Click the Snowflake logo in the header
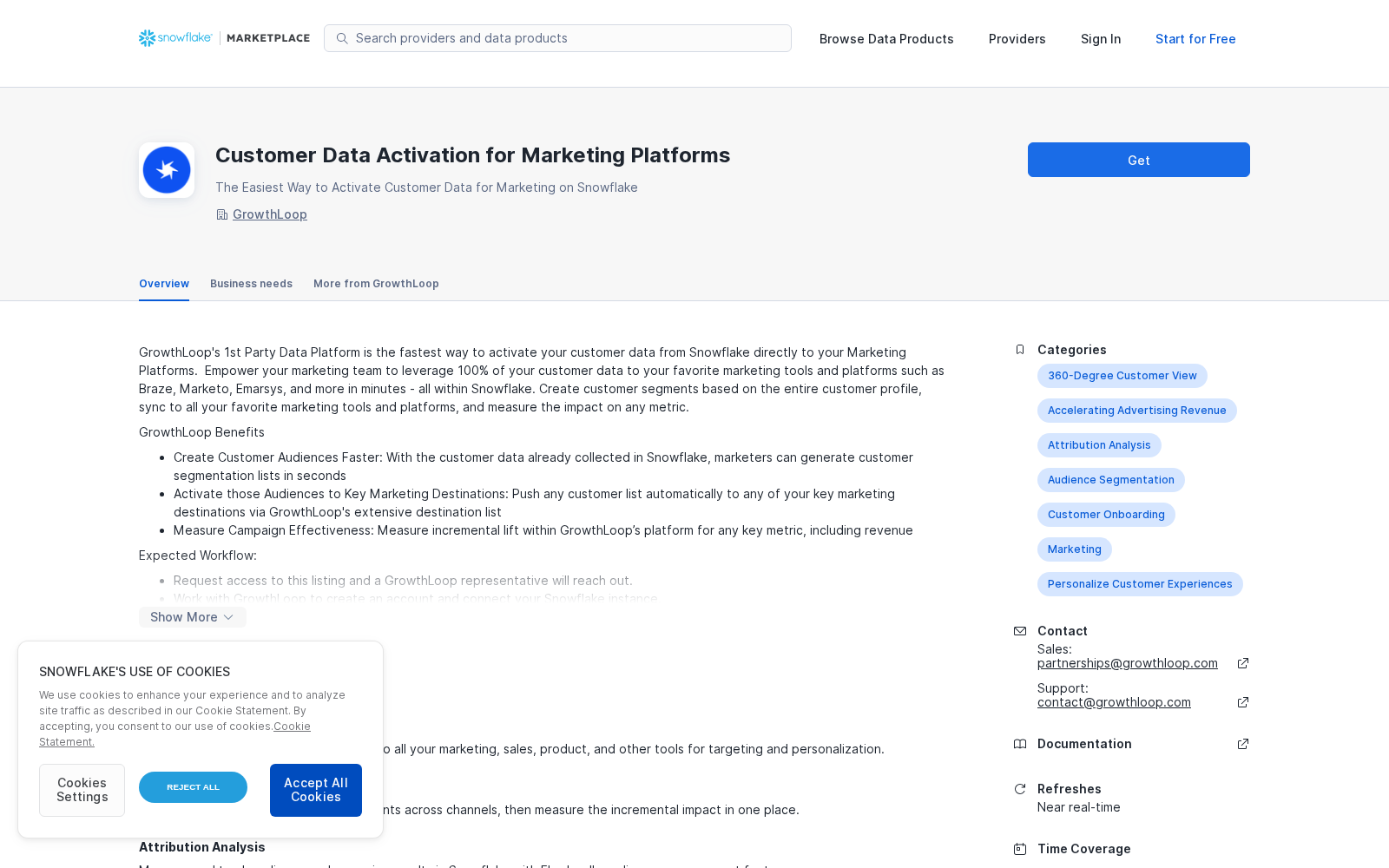This screenshot has height=868, width=1389. (x=175, y=38)
